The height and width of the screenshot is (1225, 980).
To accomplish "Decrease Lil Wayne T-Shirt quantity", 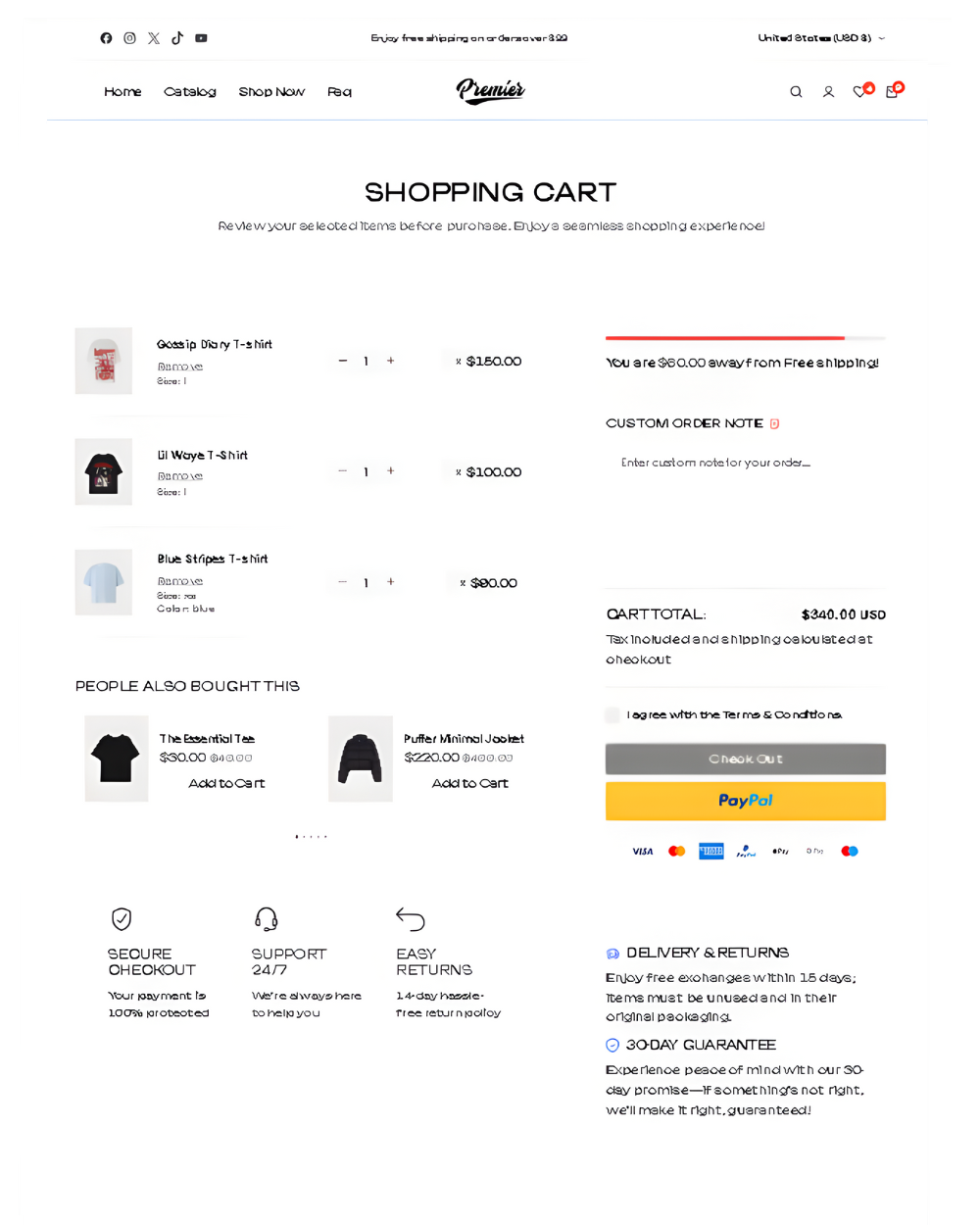I will [x=343, y=471].
